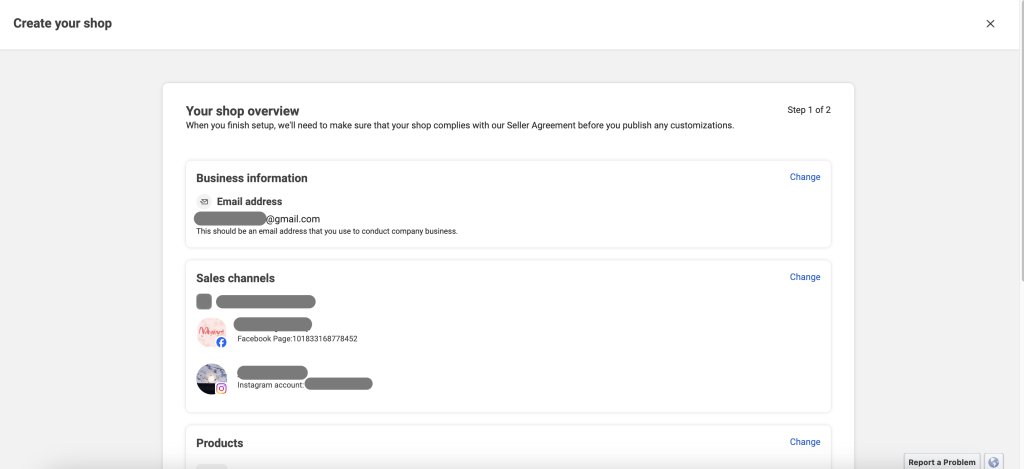
Task: Close the Create your shop dialog
Action: pyautogui.click(x=990, y=24)
